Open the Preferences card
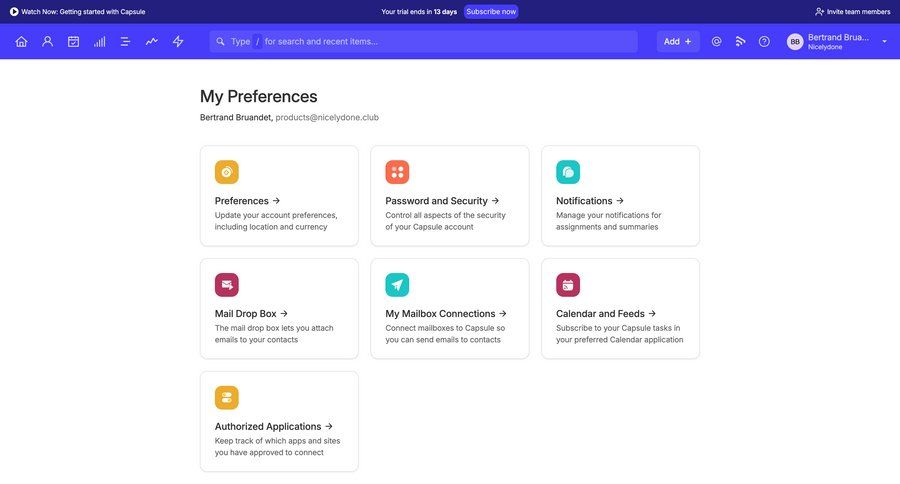This screenshot has width=900, height=484. tap(279, 196)
